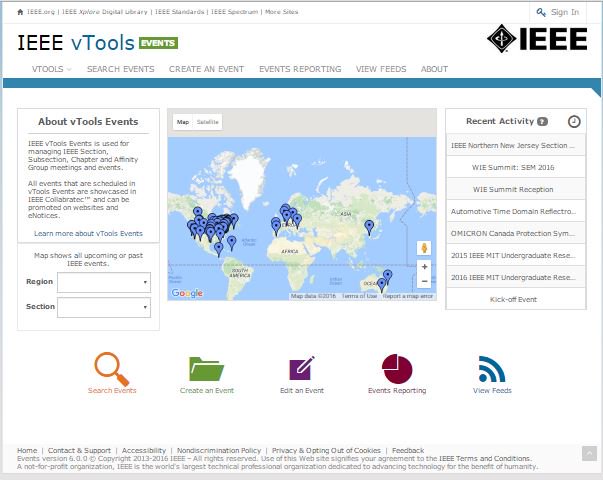Open the SEARCH EVENTS menu item
The width and height of the screenshot is (603, 480).
tap(120, 69)
